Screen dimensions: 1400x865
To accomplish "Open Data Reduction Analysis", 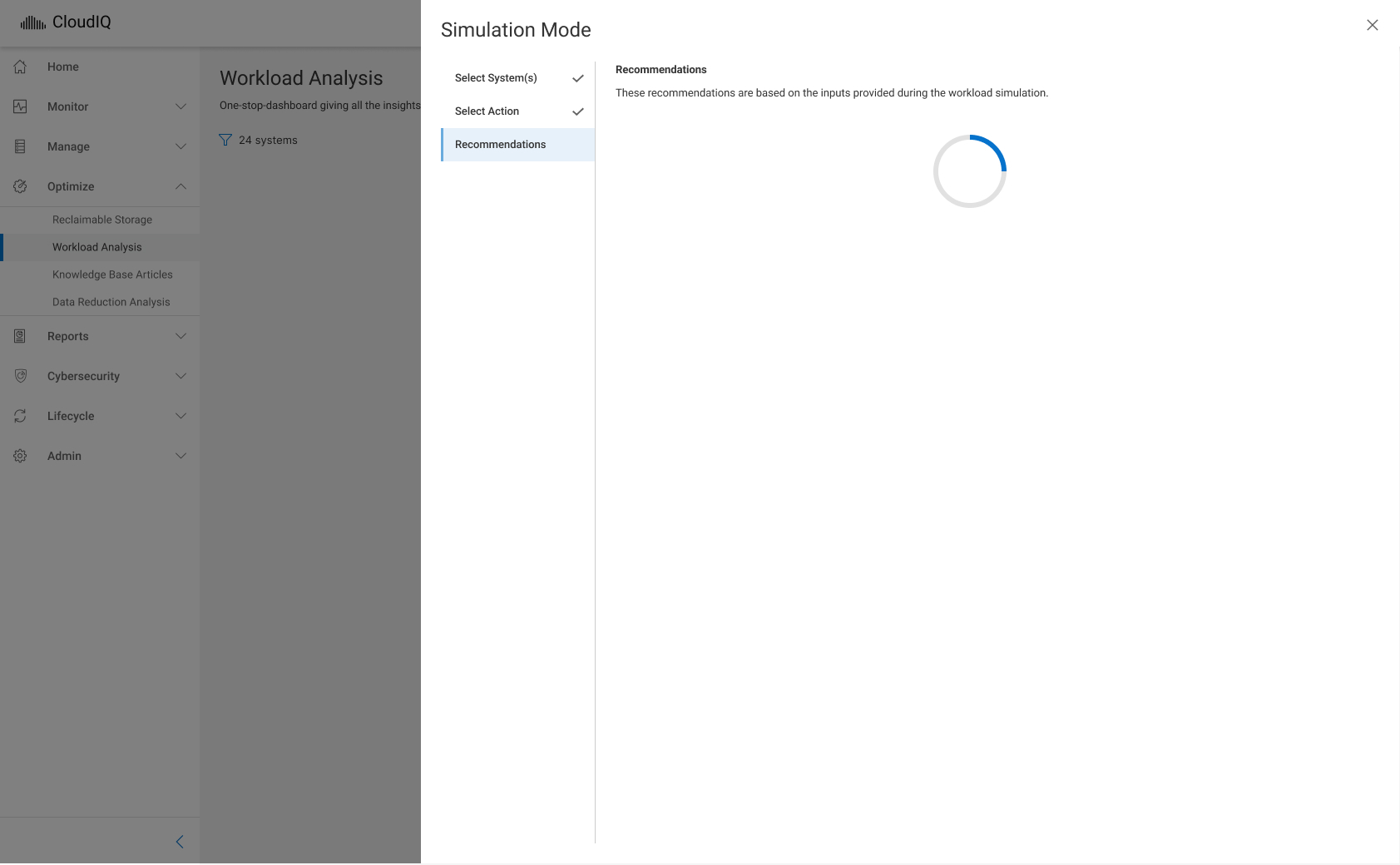I will tap(100, 302).
